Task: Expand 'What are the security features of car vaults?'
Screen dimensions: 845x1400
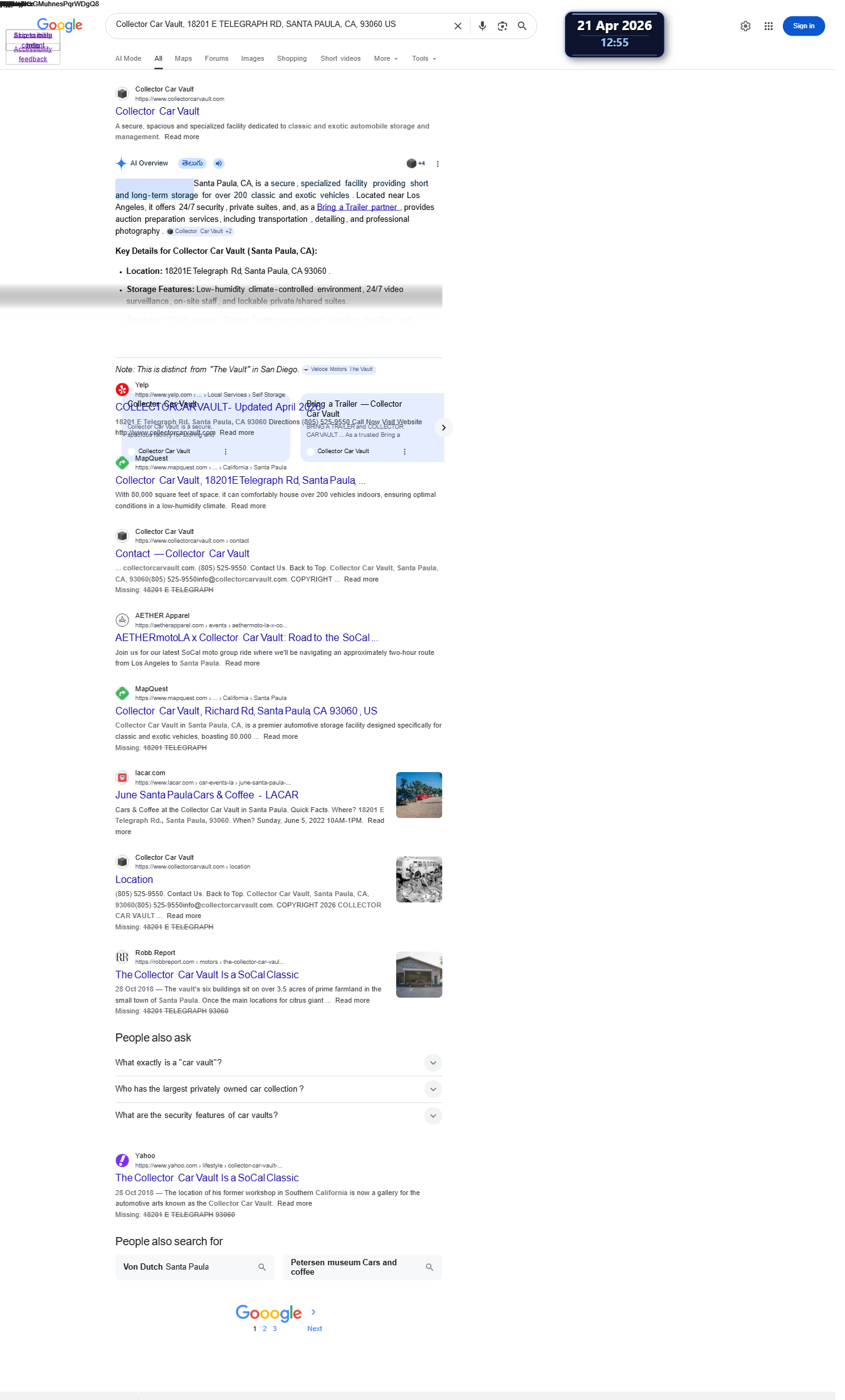Action: click(x=278, y=1115)
